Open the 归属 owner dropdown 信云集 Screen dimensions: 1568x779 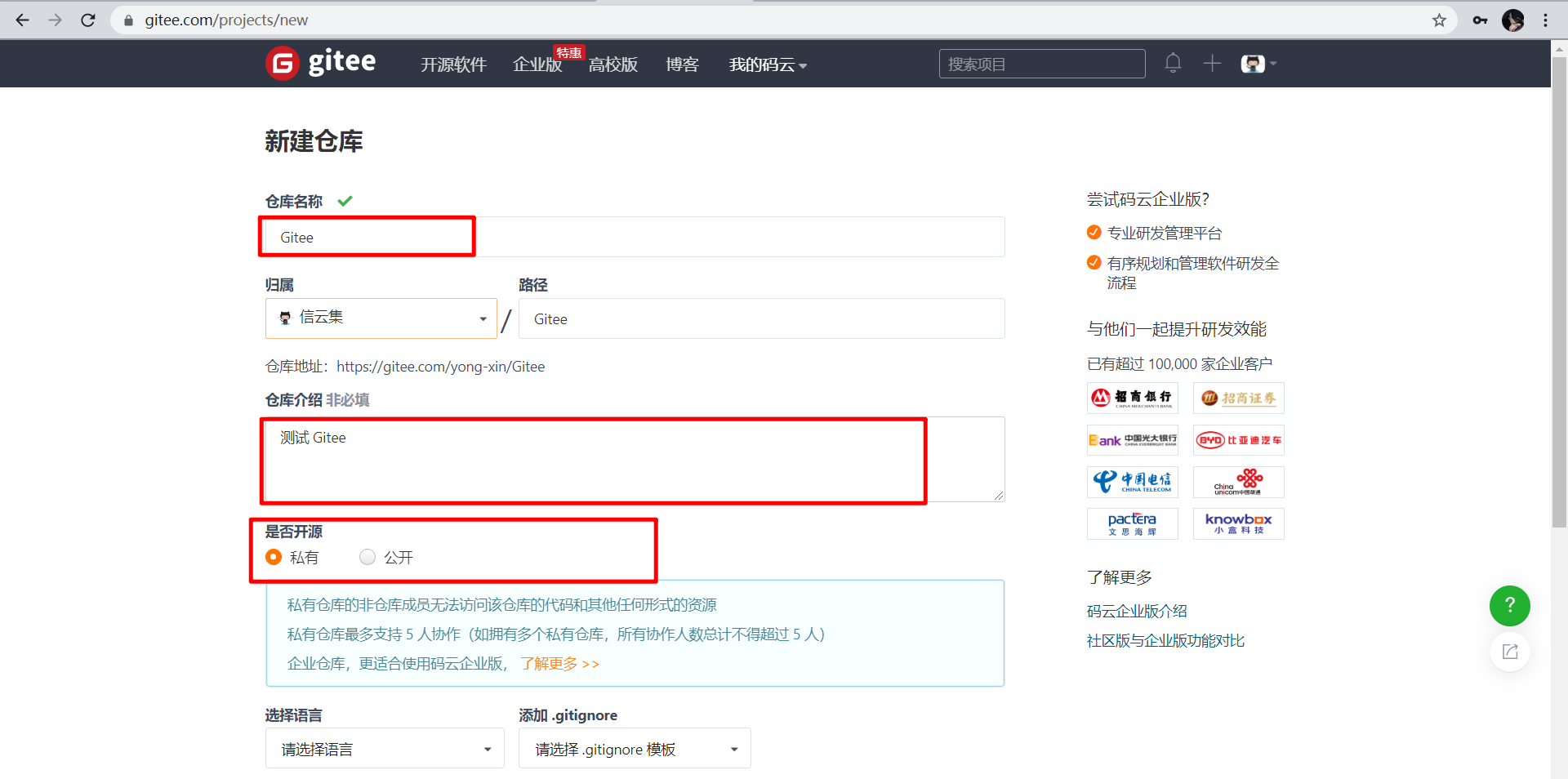(x=381, y=318)
